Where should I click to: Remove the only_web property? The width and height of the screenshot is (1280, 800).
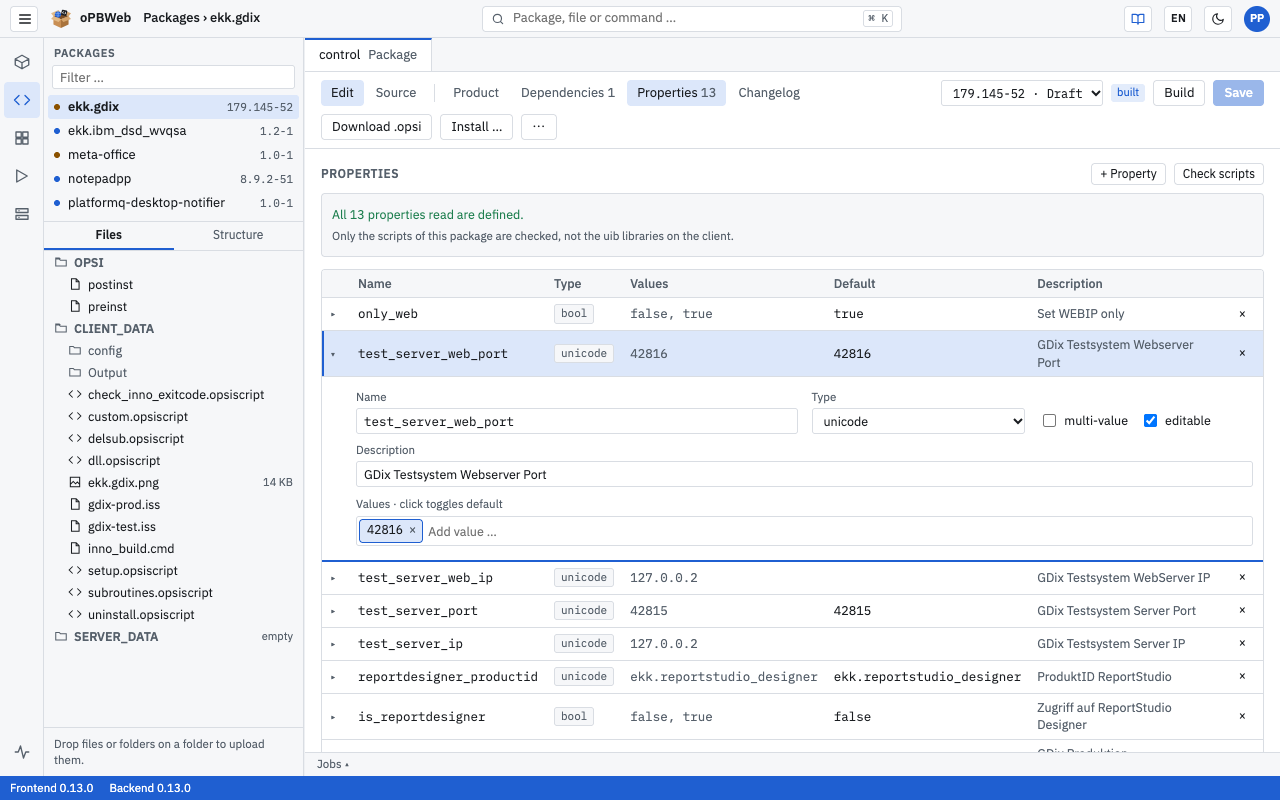[x=1242, y=314]
